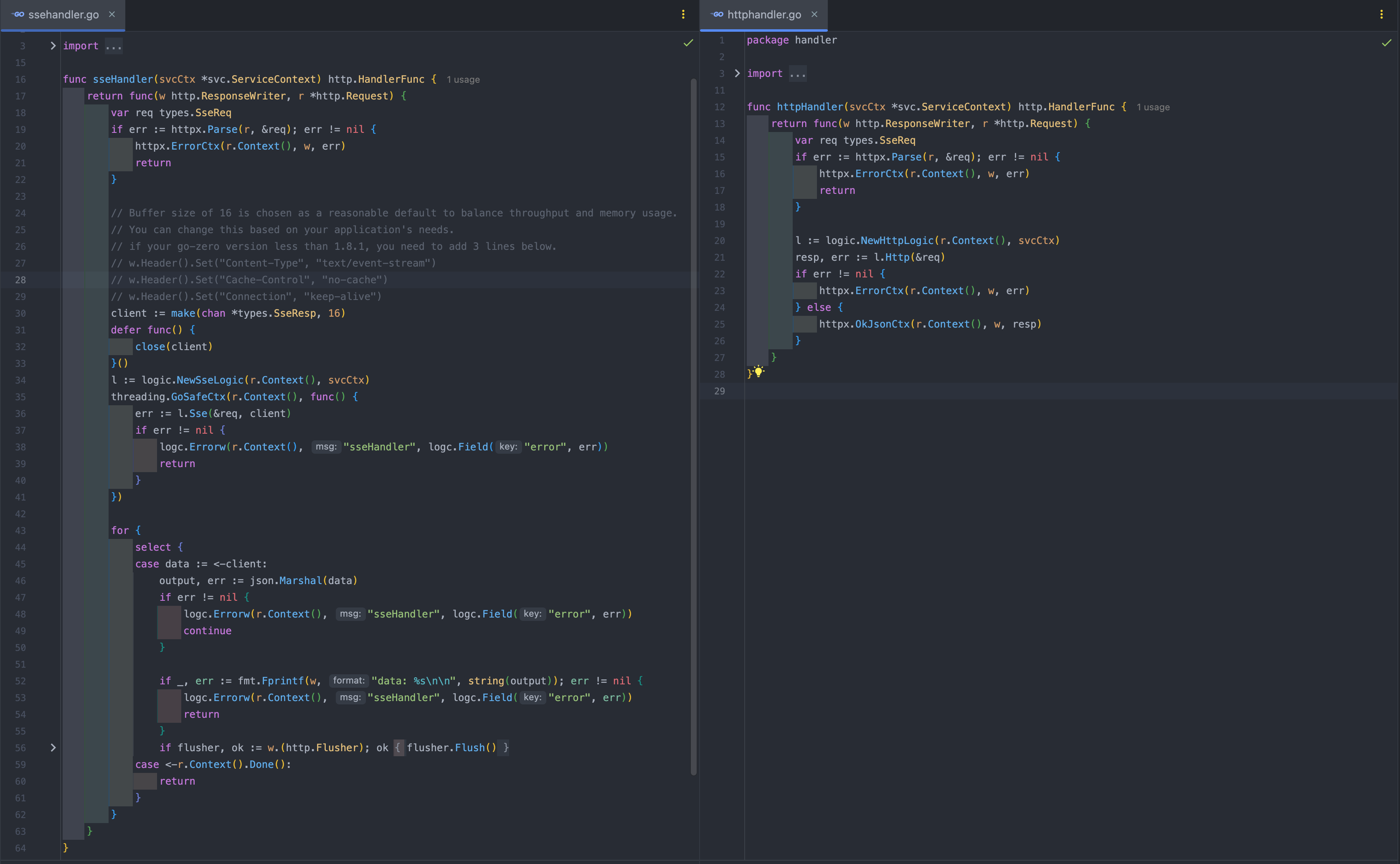Open the left editor tab options kebab menu

click(x=683, y=14)
